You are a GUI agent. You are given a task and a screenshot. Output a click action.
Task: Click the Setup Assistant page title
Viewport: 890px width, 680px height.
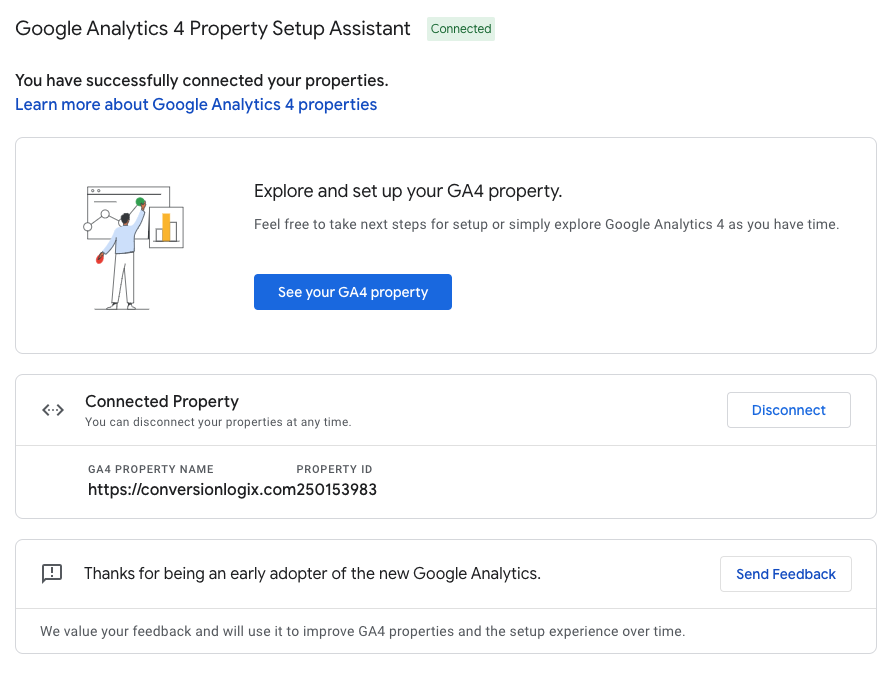tap(213, 29)
